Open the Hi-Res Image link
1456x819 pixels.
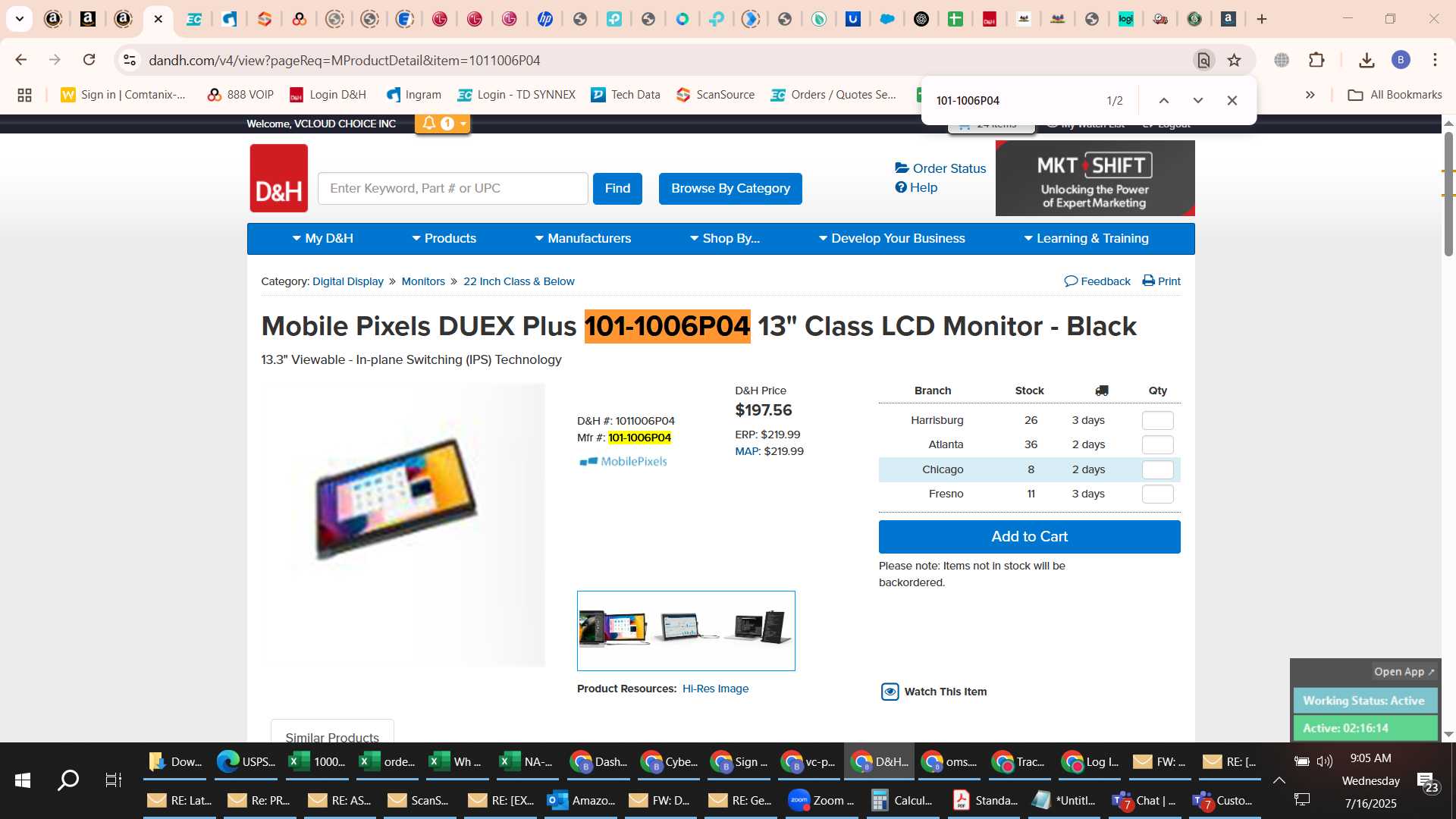(715, 689)
